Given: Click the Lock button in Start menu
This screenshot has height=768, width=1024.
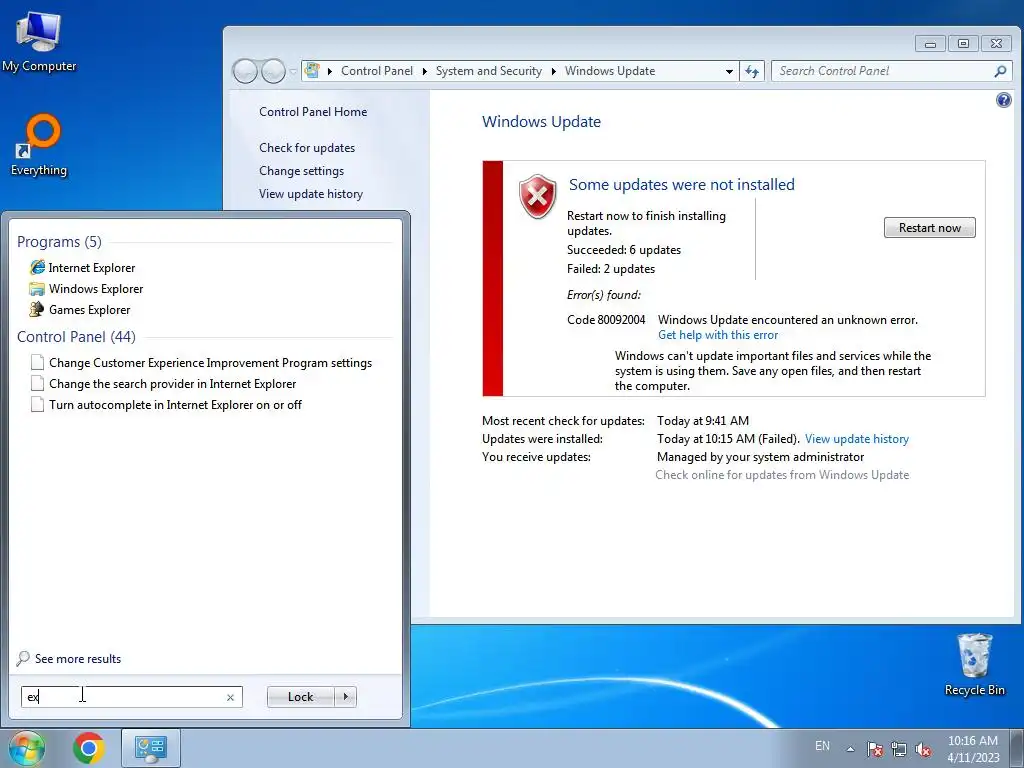Looking at the screenshot, I should [x=300, y=697].
